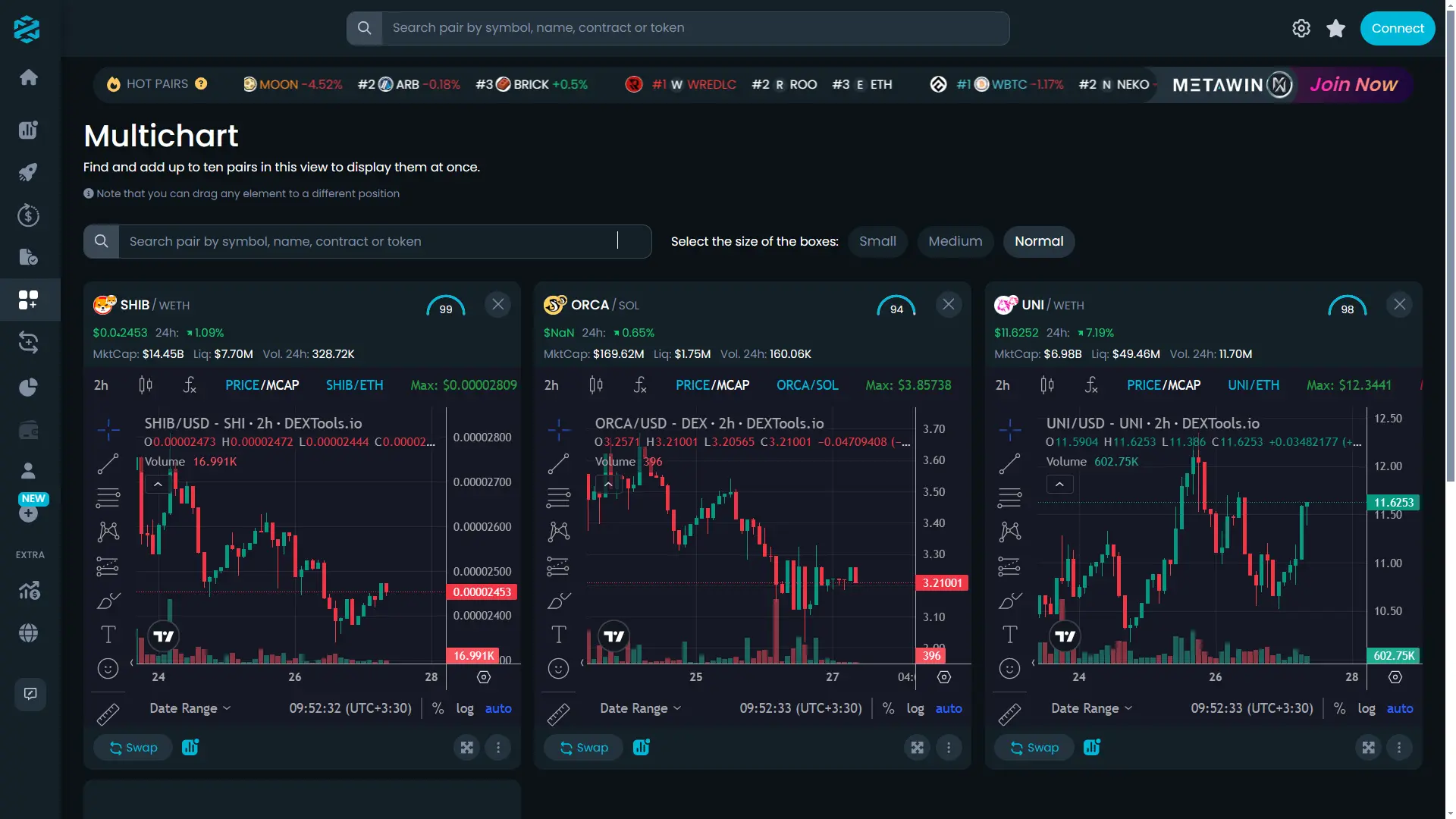Click the Connect wallet button
The height and width of the screenshot is (819, 1456).
[x=1398, y=28]
